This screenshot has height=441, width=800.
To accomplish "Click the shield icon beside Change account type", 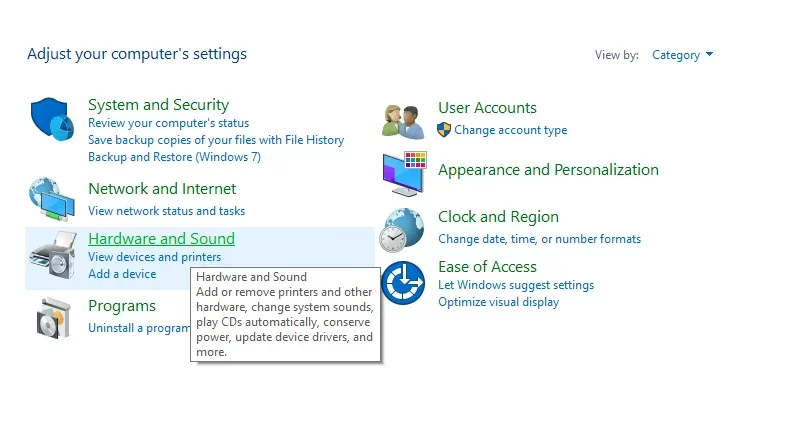I will pyautogui.click(x=444, y=130).
